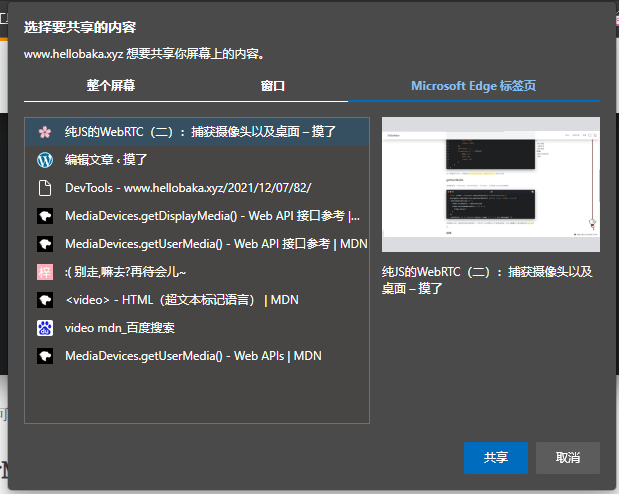Pick MediaDevices.getUserMedia() - Web API 接口参考 | MDN
Image resolution: width=619 pixels, height=494 pixels.
(x=197, y=244)
